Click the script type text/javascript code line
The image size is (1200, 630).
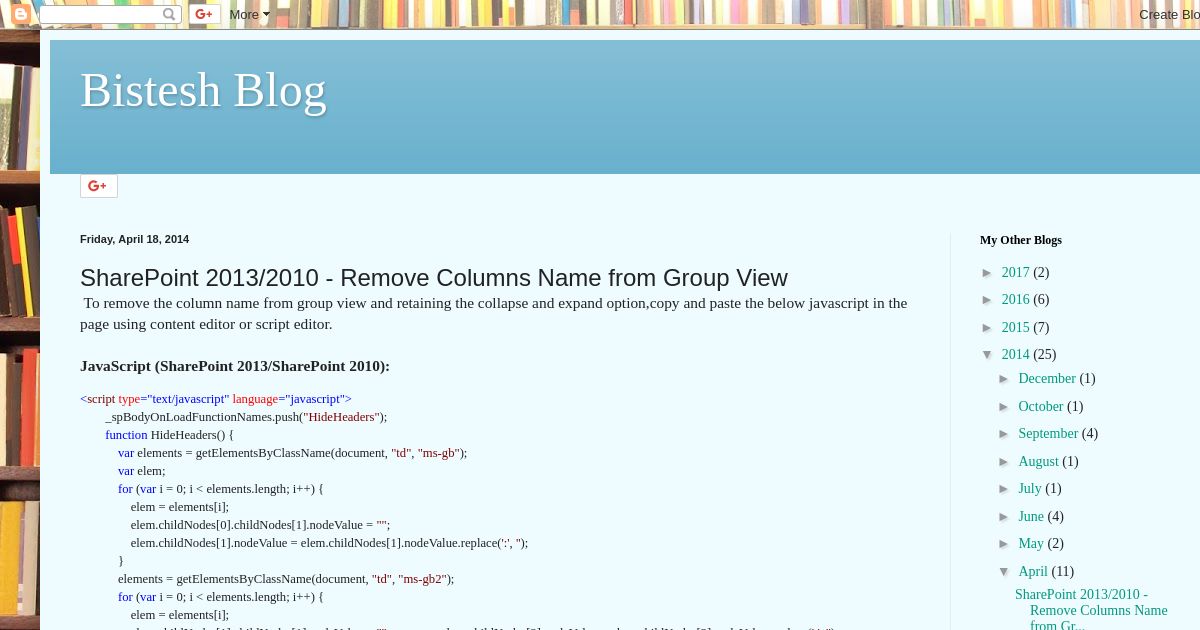216,399
